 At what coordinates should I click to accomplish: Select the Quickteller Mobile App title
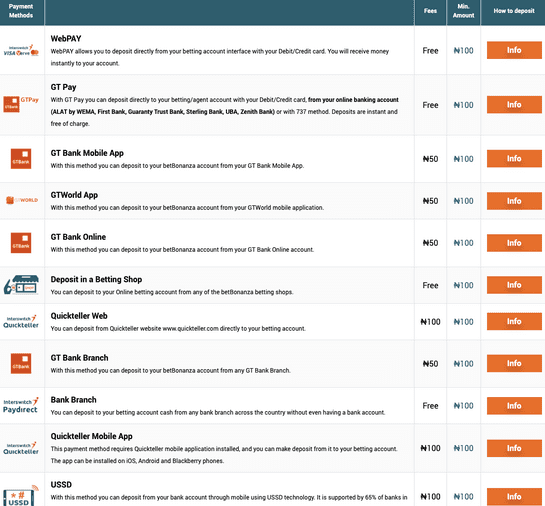91,436
